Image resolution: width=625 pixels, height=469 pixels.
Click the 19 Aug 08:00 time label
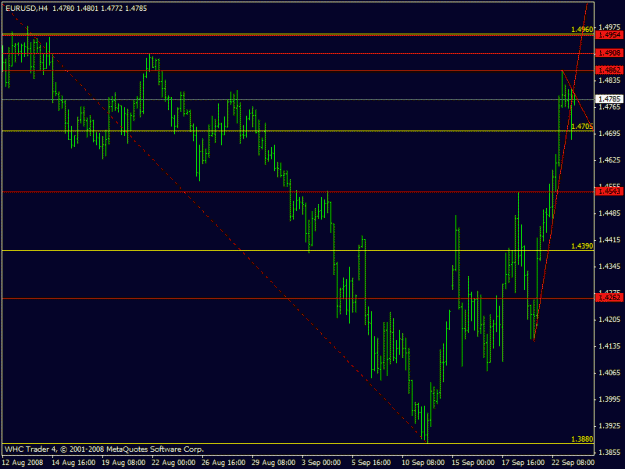click(x=124, y=463)
